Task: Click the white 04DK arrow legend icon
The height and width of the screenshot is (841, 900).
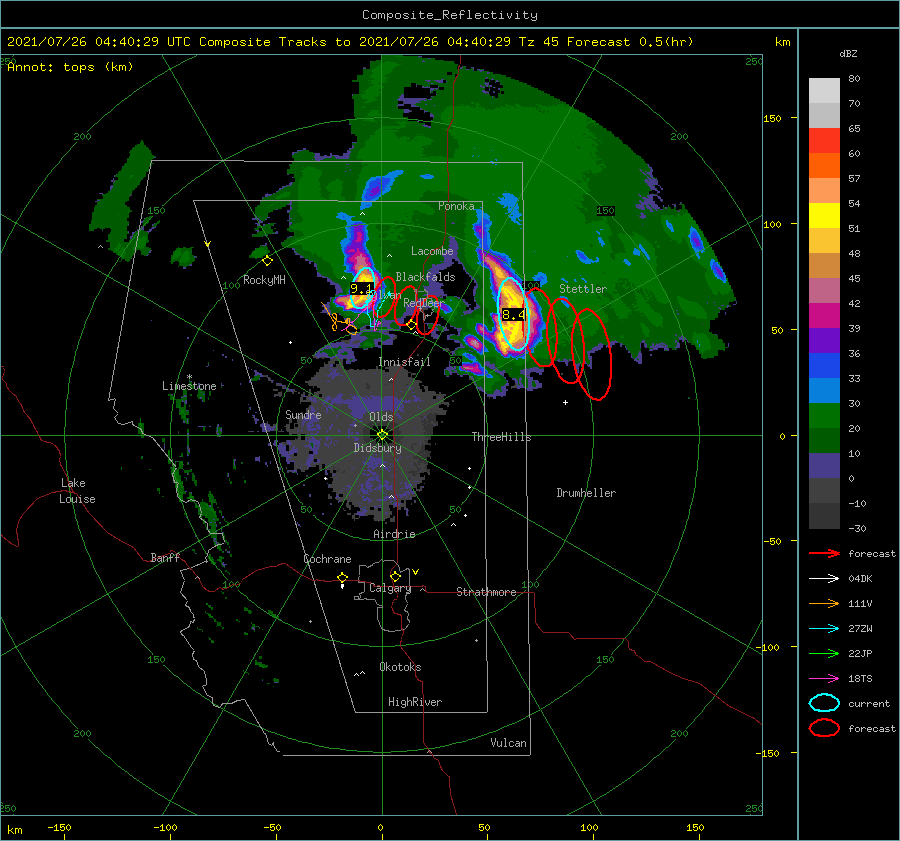Action: pyautogui.click(x=824, y=579)
